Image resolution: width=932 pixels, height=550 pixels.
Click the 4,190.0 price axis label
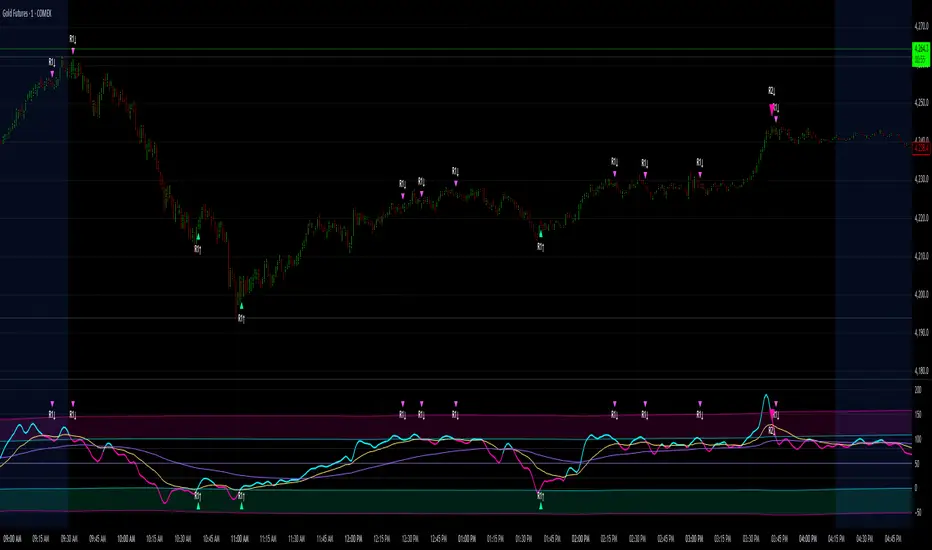[921, 332]
